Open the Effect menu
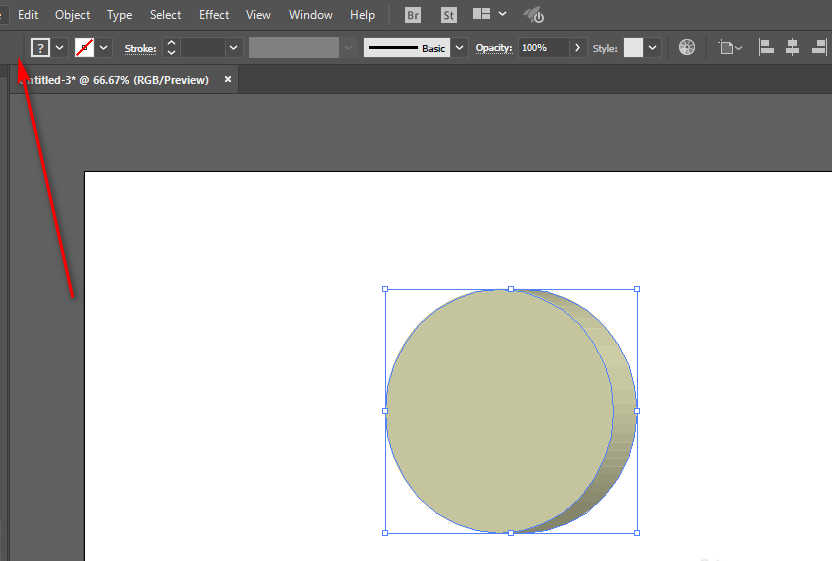This screenshot has width=832, height=561. tap(214, 15)
